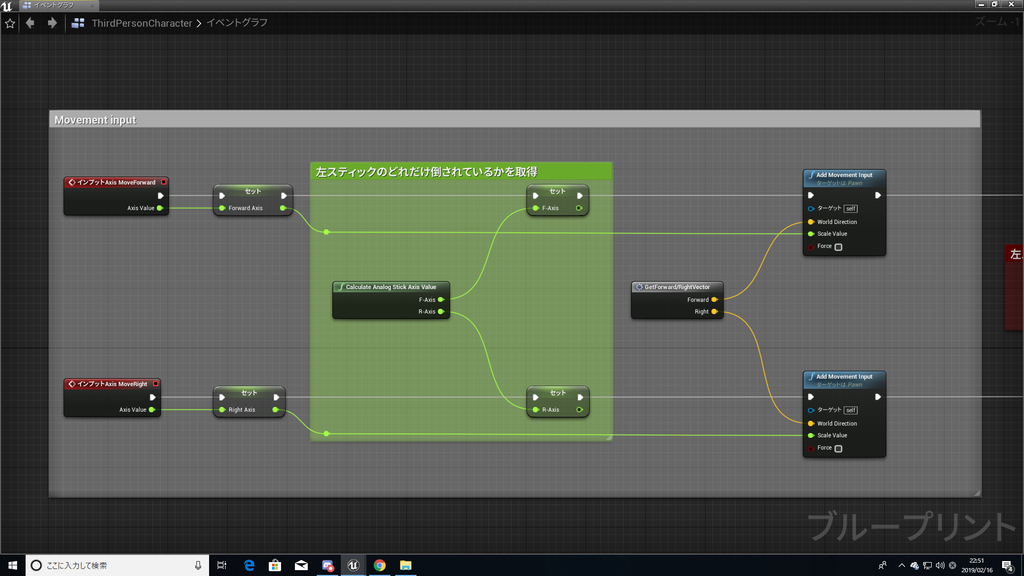This screenshot has height=576, width=1024.
Task: Click R-Axis input pin on set node
Action: (x=536, y=410)
